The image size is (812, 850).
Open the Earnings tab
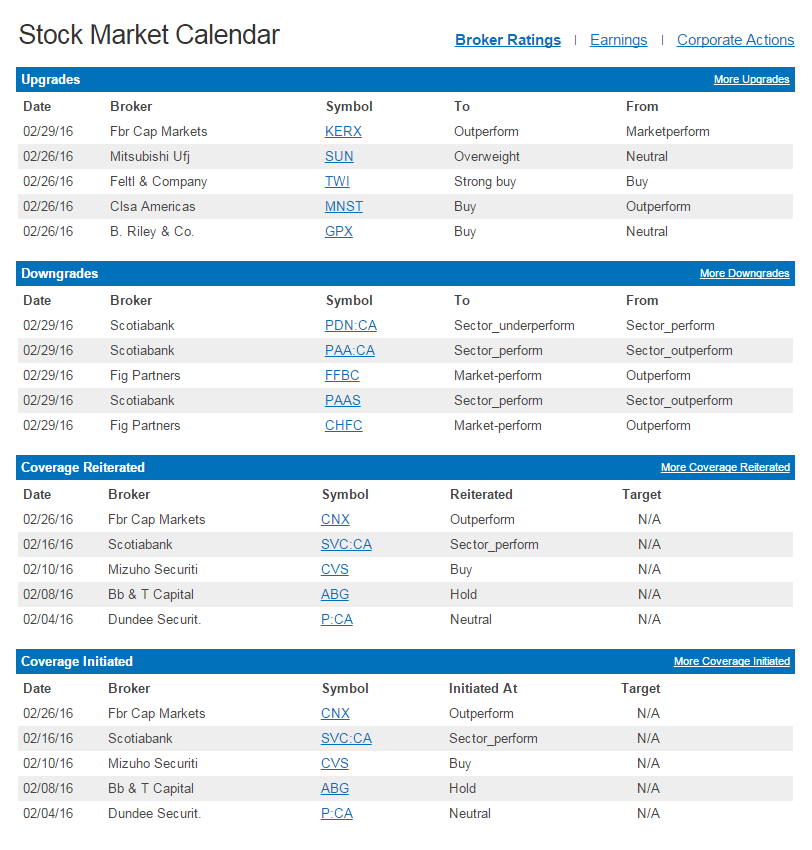click(x=618, y=40)
